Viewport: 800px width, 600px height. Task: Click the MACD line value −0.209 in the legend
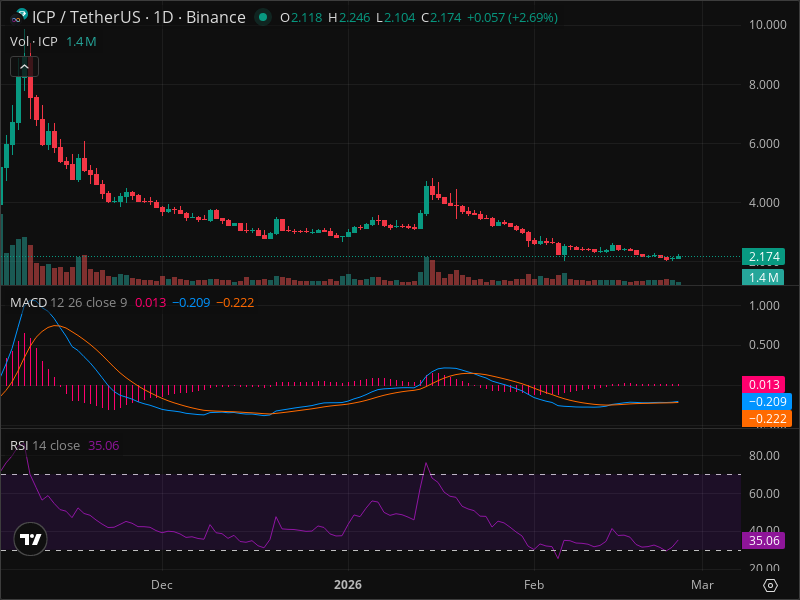click(x=191, y=303)
